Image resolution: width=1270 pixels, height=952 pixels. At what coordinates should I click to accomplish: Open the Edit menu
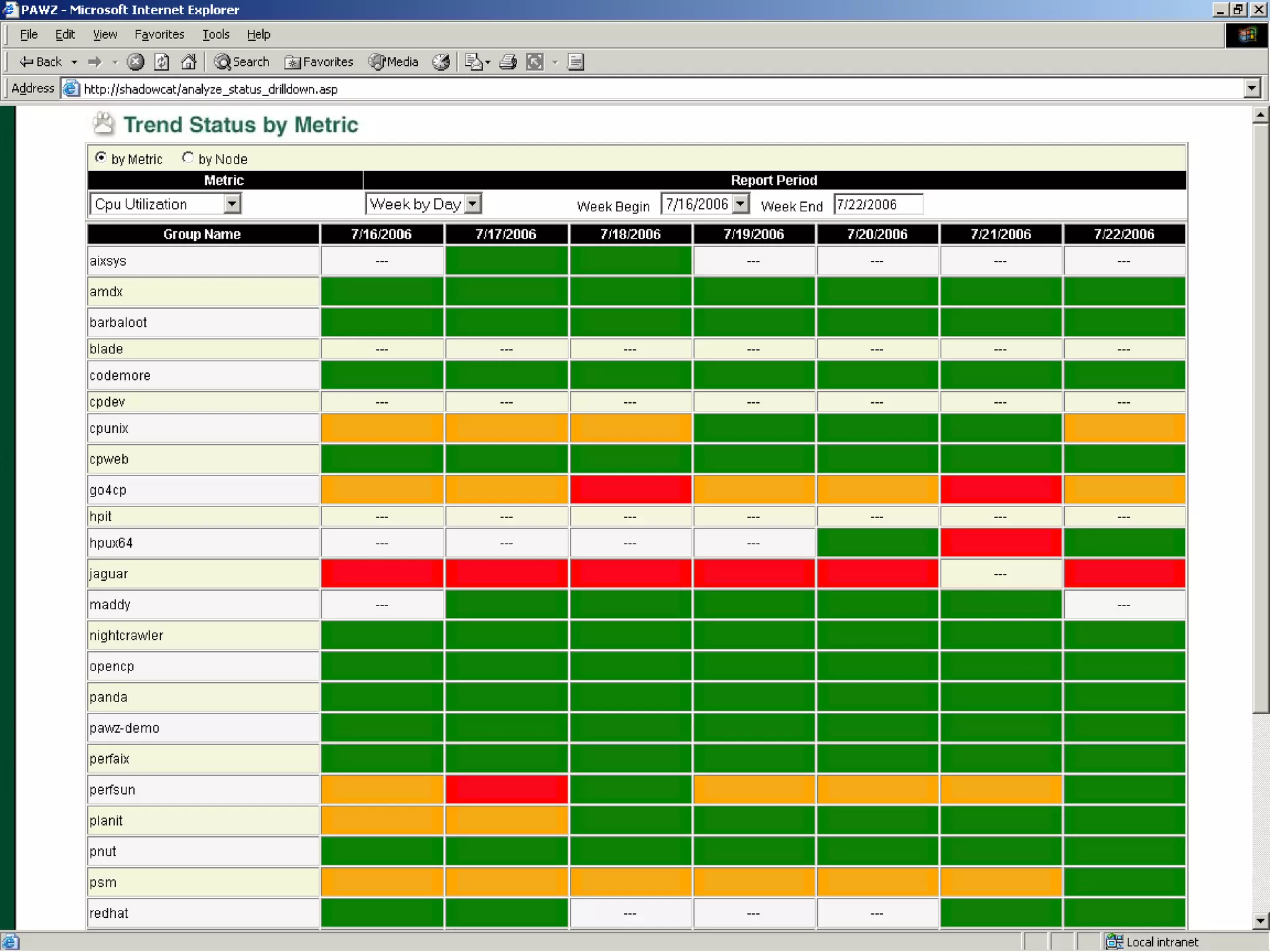(65, 35)
